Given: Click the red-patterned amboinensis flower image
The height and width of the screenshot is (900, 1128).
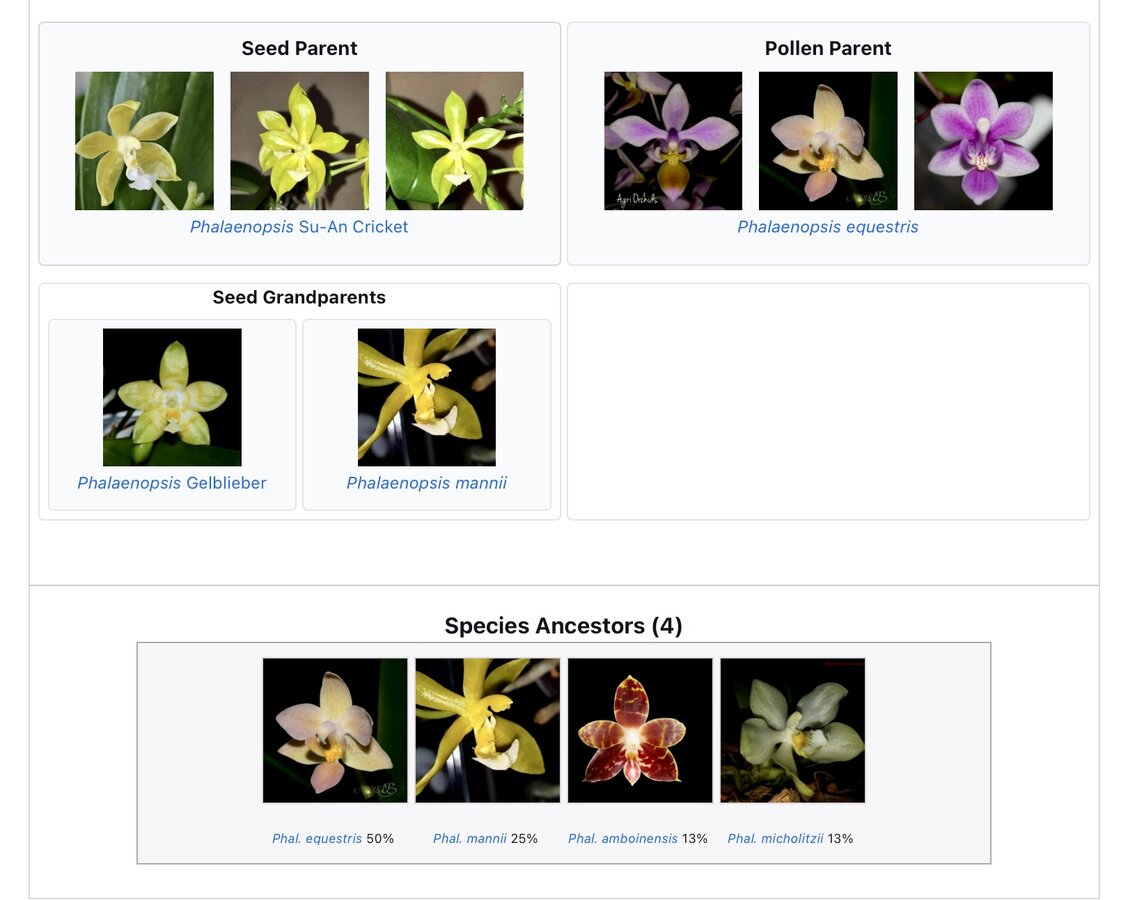Looking at the screenshot, I should 640,730.
